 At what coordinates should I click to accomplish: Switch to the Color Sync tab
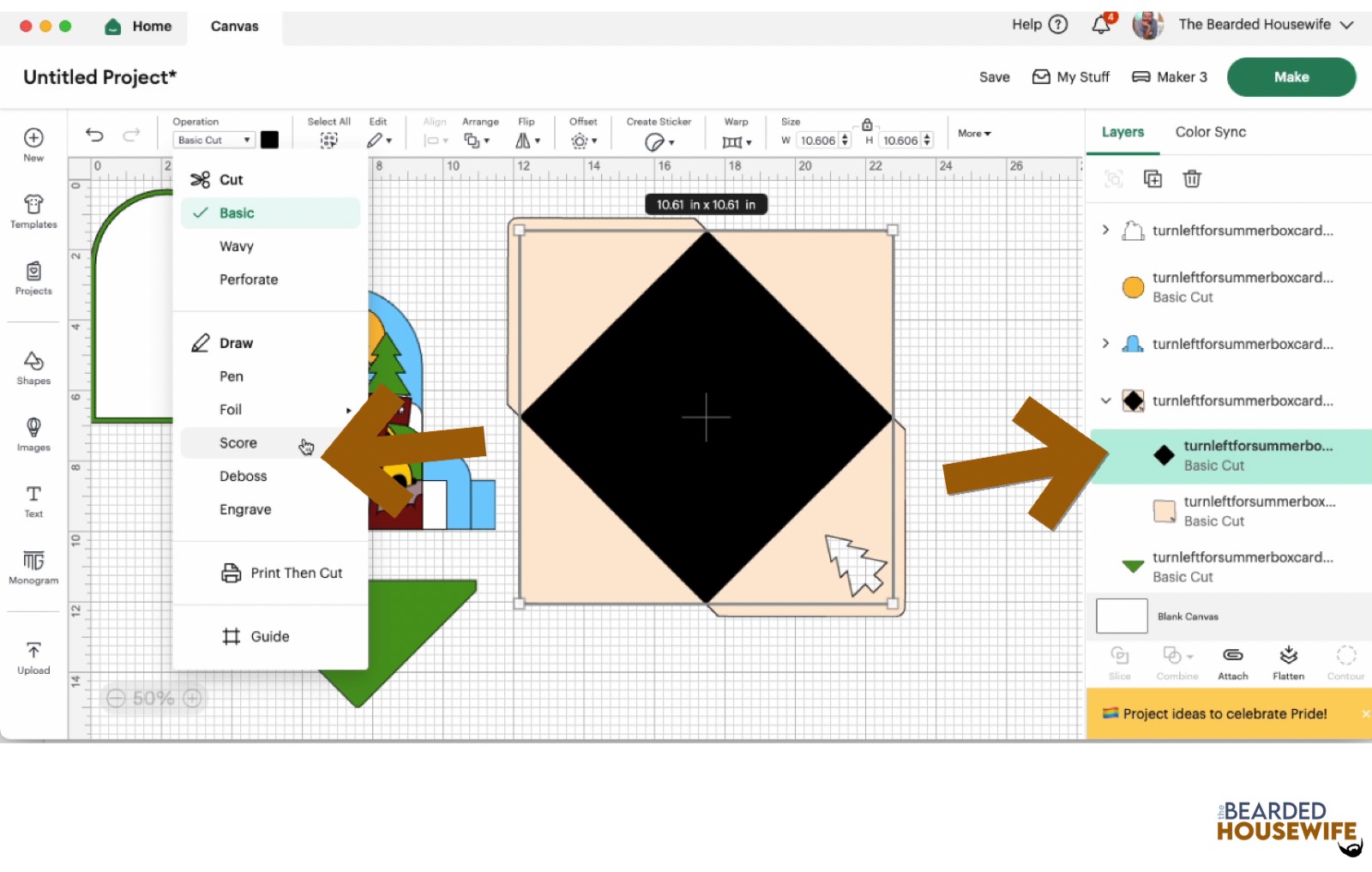click(1210, 131)
